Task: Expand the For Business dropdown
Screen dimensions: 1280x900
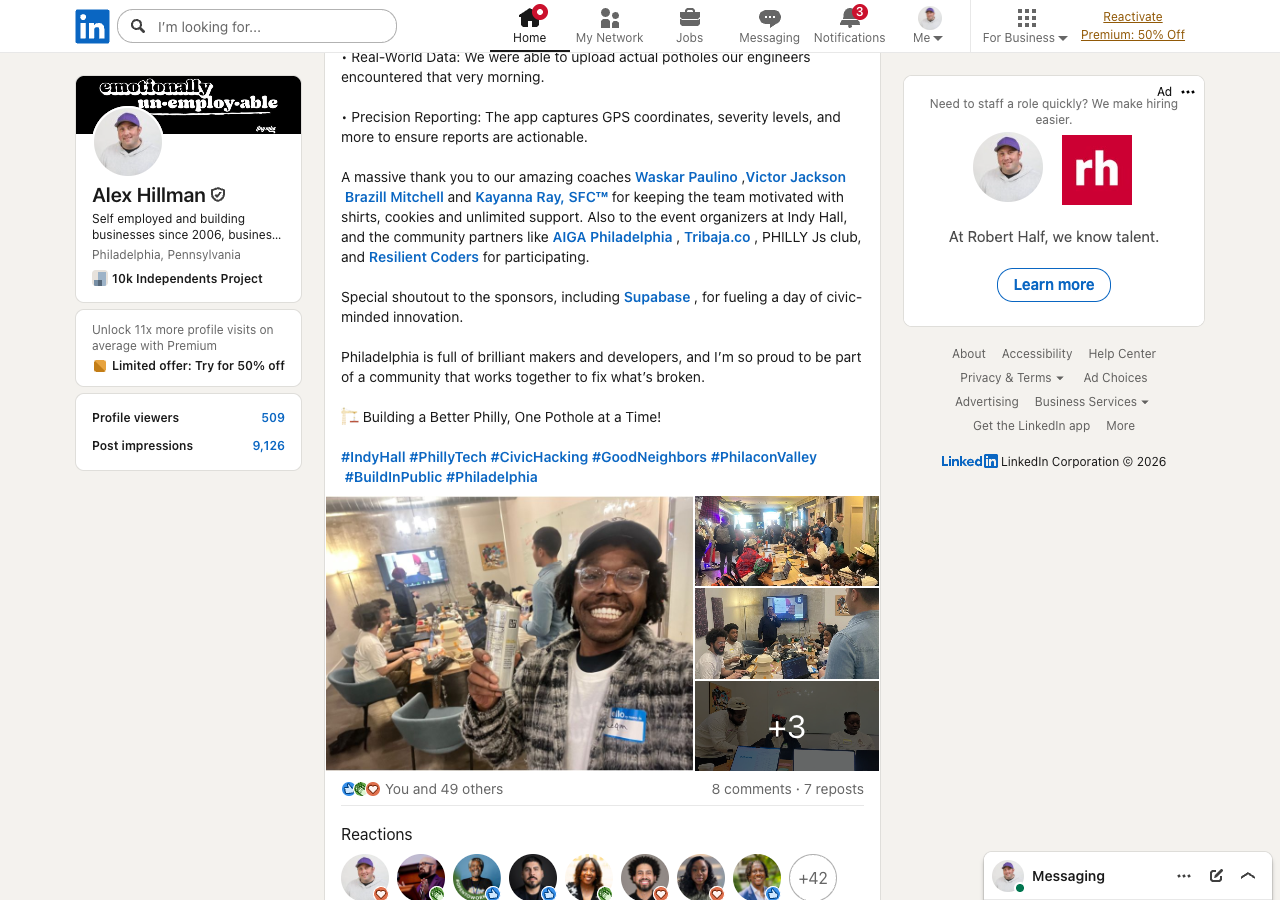Action: tap(1025, 38)
